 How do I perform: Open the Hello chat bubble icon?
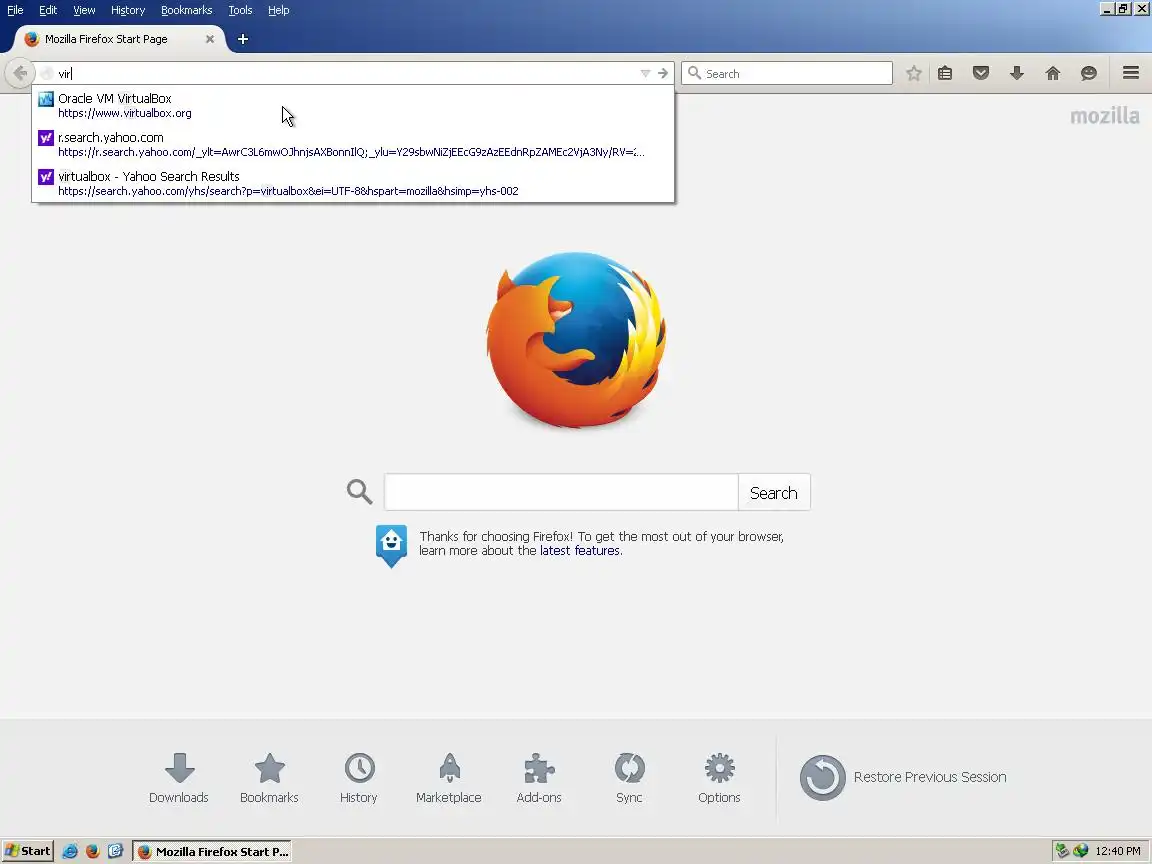click(x=1089, y=73)
